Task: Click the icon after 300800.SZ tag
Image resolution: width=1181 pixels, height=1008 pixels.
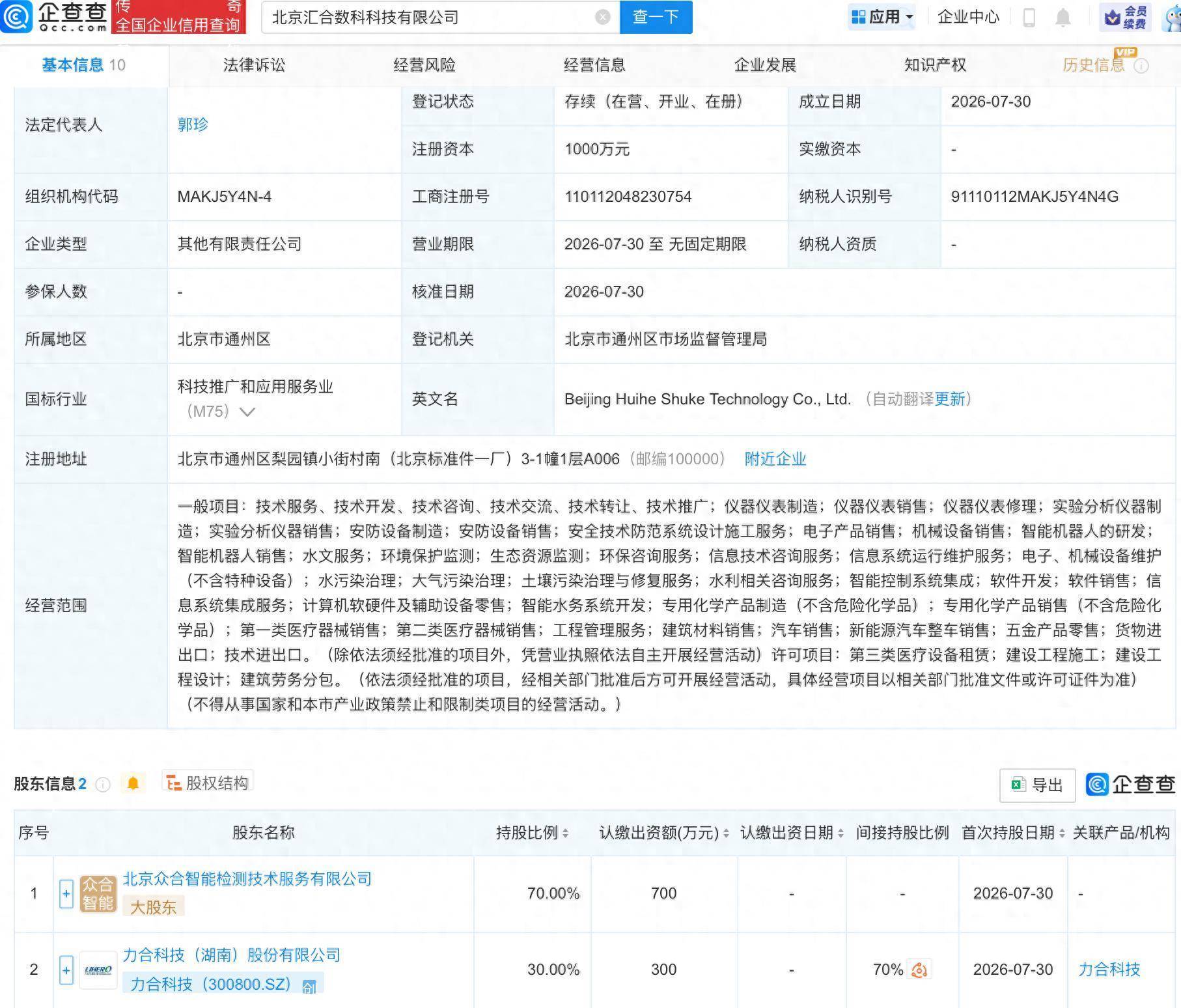Action: [x=309, y=987]
